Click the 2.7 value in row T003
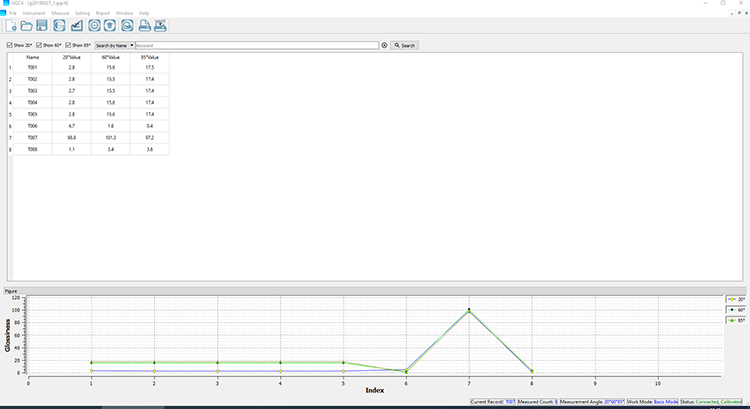750x409 pixels. point(71,91)
